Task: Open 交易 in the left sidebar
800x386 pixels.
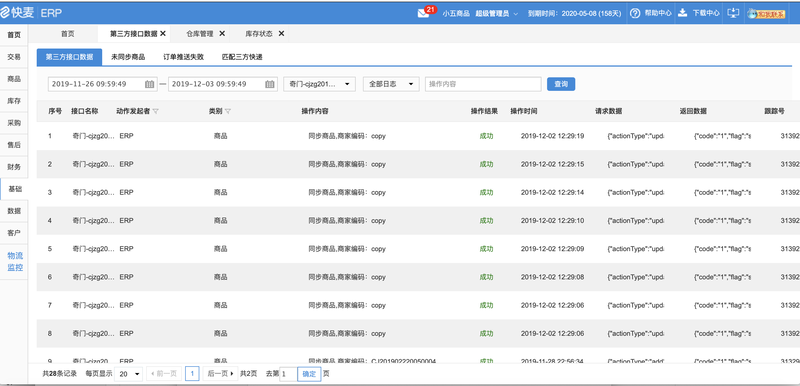Action: [14, 57]
